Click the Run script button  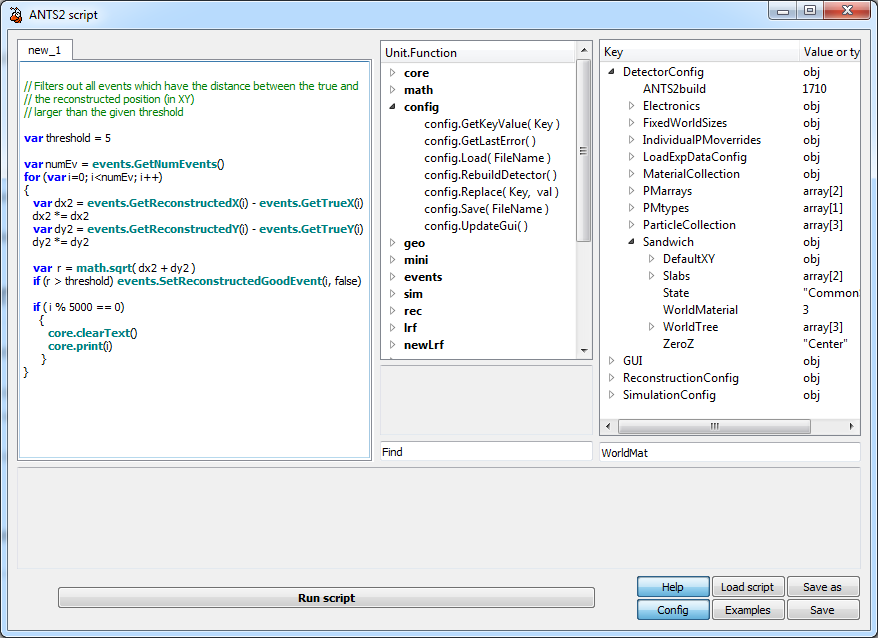pos(326,598)
